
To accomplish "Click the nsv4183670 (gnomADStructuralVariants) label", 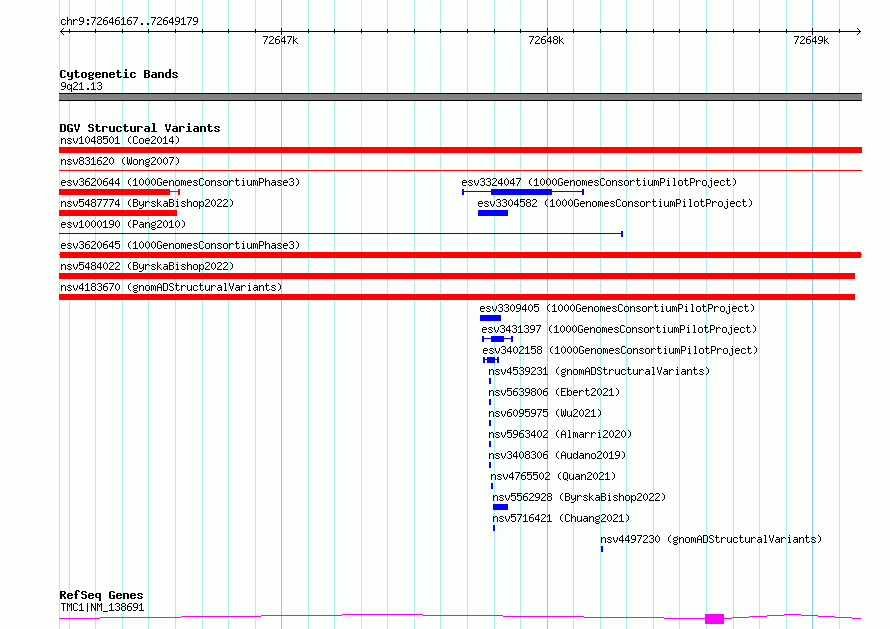I will click(171, 287).
